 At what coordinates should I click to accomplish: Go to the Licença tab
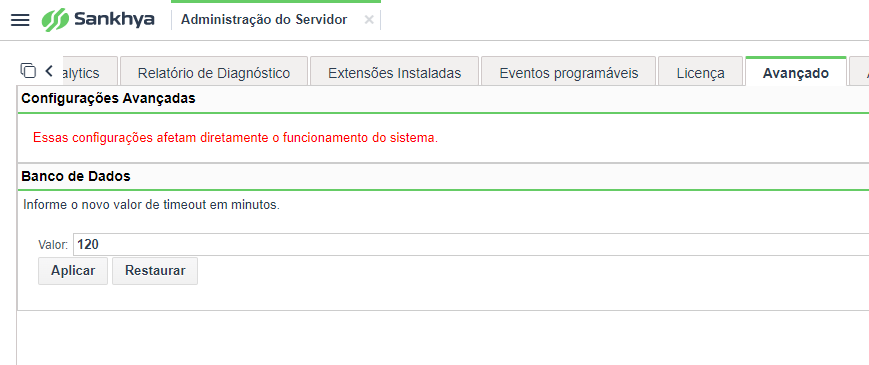point(701,71)
